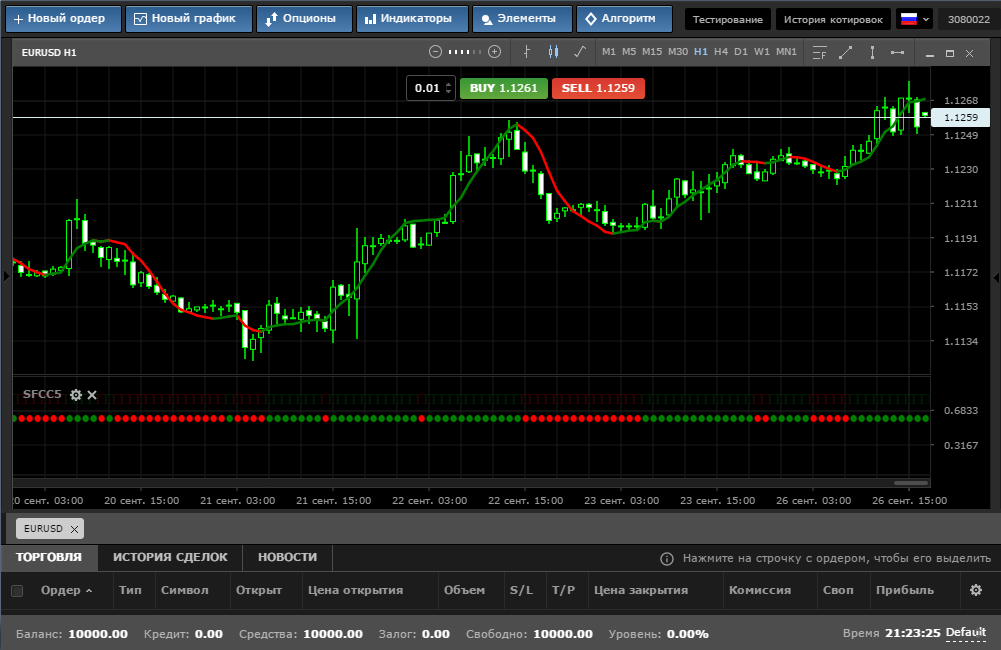Image resolution: width=1001 pixels, height=650 pixels.
Task: Switch to ИСТОРИЯ СДЕЛОК tab
Action: [x=170, y=557]
